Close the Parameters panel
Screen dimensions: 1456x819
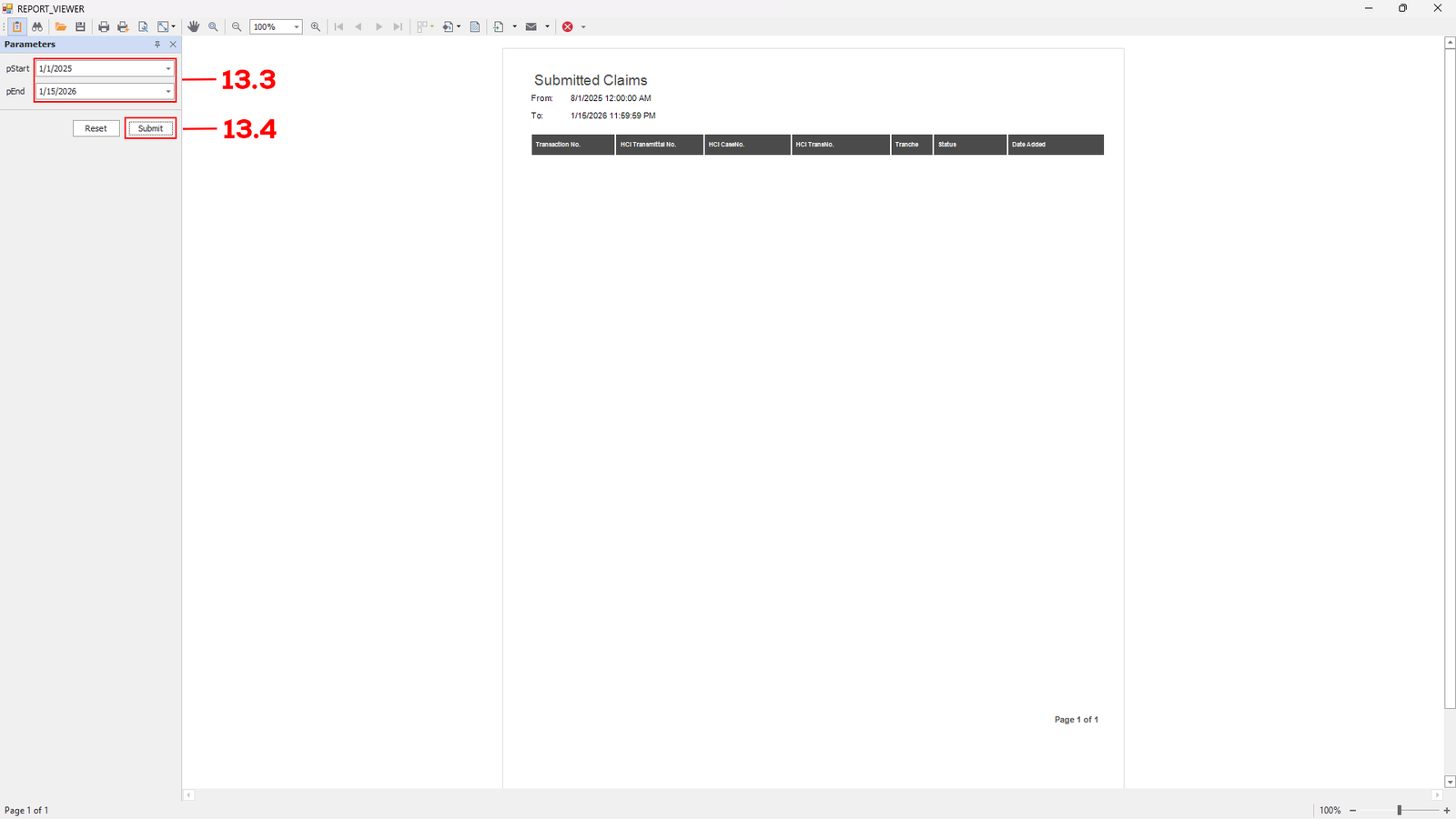pyautogui.click(x=173, y=45)
